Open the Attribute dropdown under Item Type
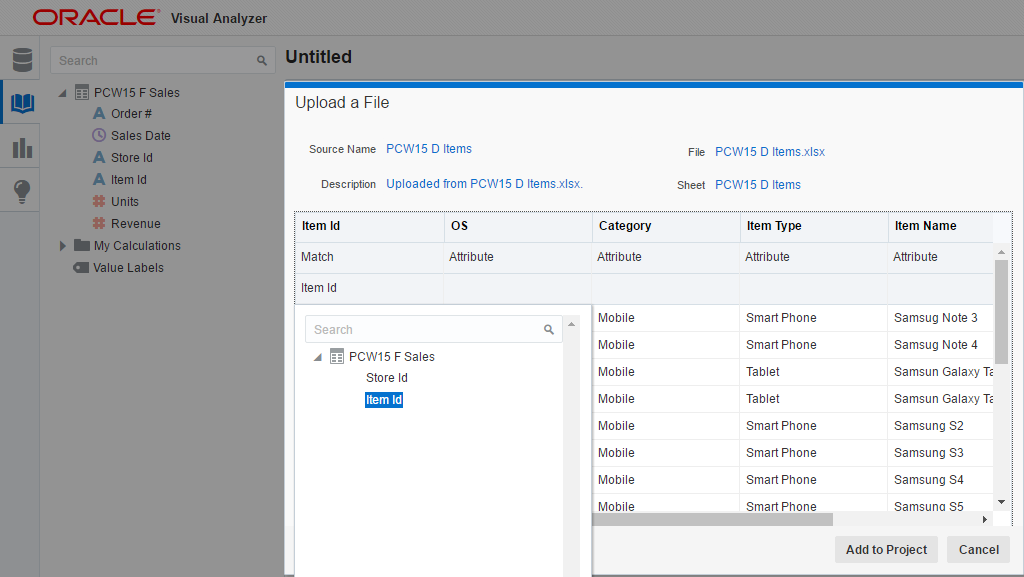This screenshot has height=577, width=1024. click(x=814, y=257)
